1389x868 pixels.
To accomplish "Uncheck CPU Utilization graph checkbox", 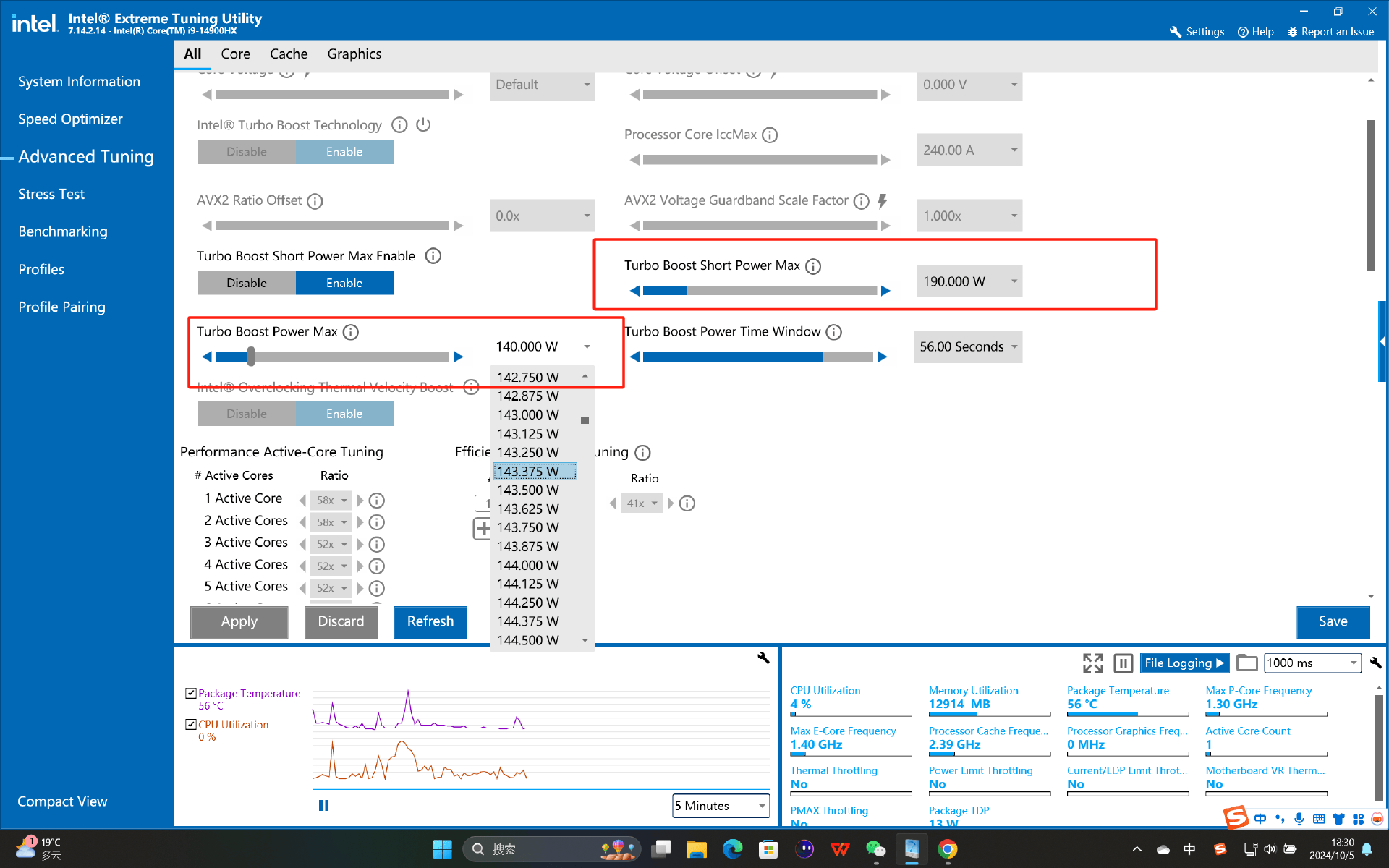I will pos(191,724).
